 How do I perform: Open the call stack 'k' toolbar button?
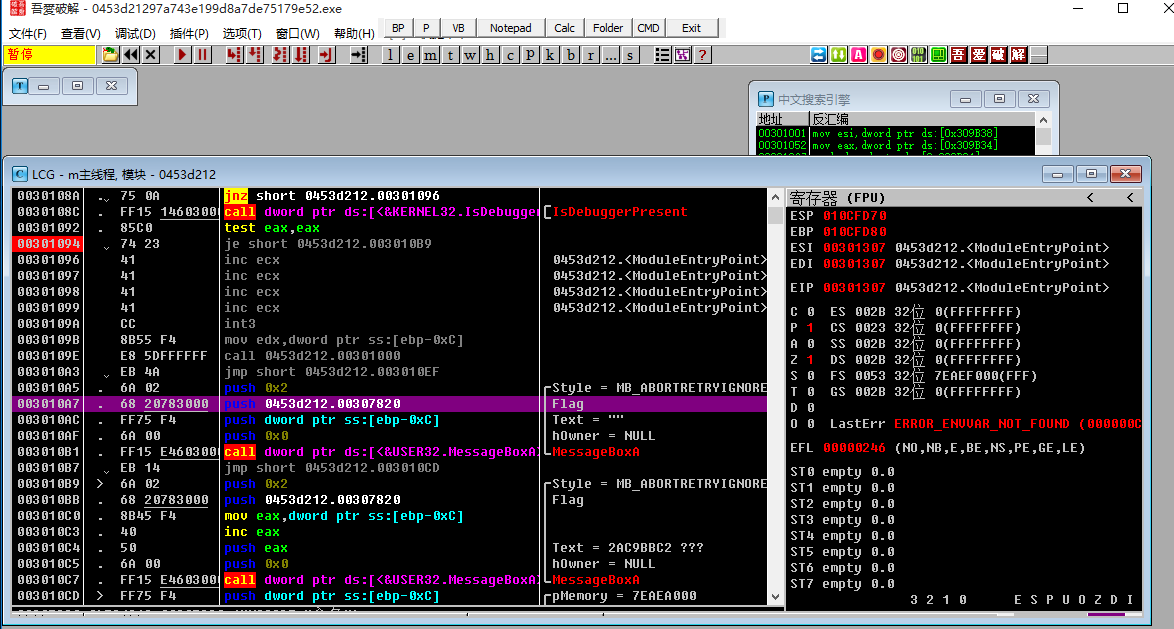550,55
